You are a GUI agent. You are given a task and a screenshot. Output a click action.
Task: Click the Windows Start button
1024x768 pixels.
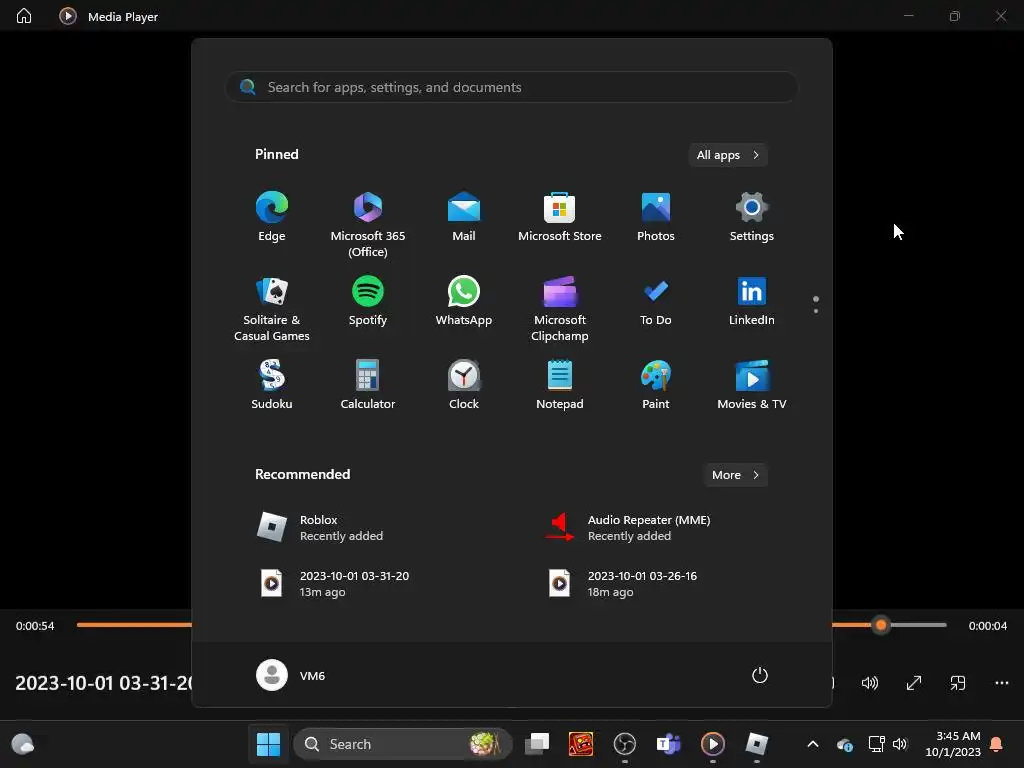click(x=268, y=744)
